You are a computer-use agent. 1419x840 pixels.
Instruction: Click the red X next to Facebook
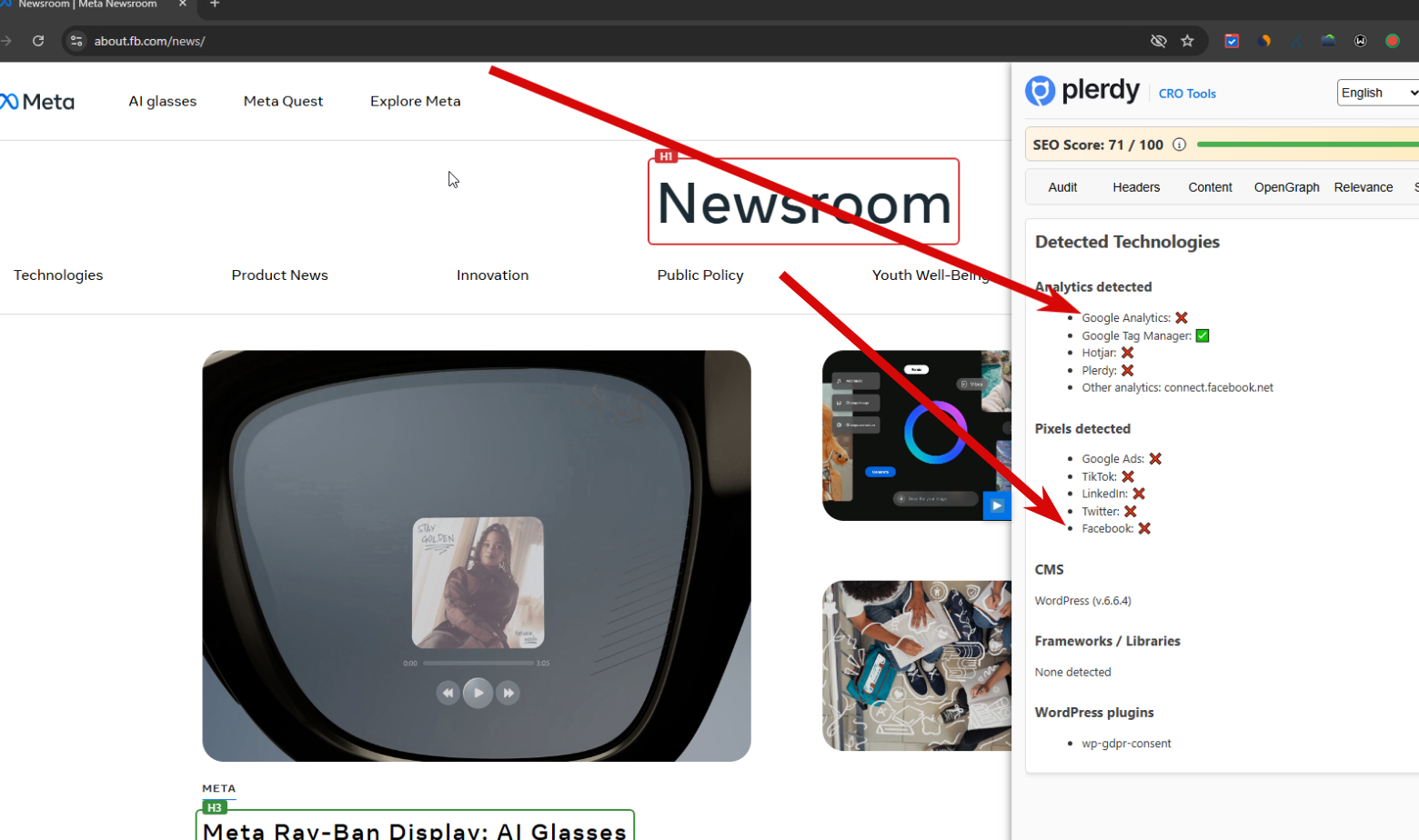coord(1144,529)
